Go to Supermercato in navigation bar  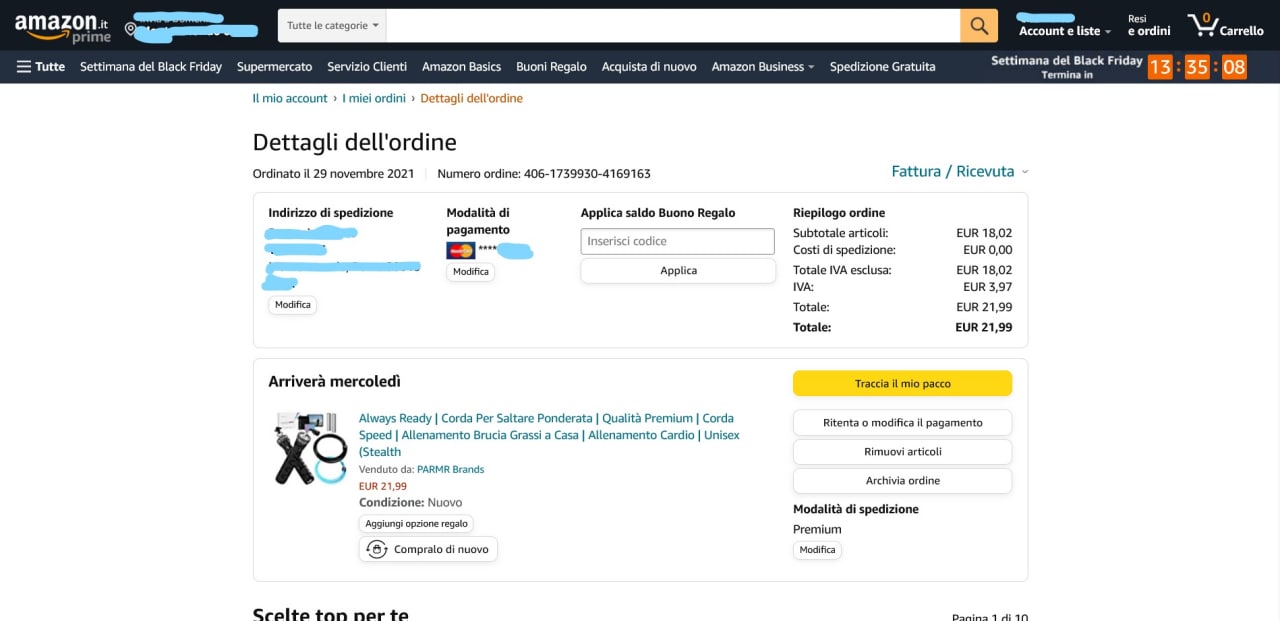pyautogui.click(x=275, y=67)
